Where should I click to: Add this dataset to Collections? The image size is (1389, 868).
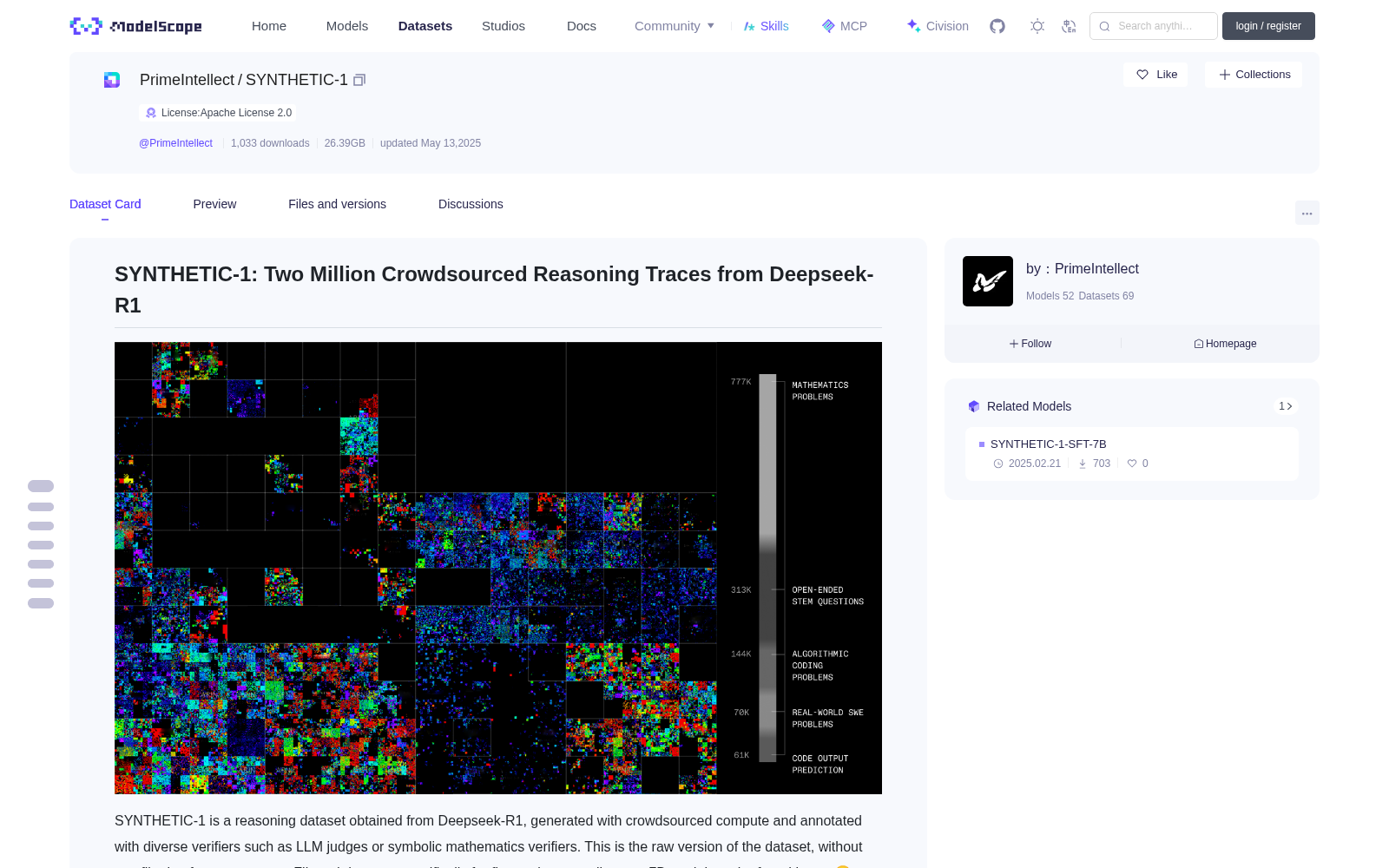1254,75
